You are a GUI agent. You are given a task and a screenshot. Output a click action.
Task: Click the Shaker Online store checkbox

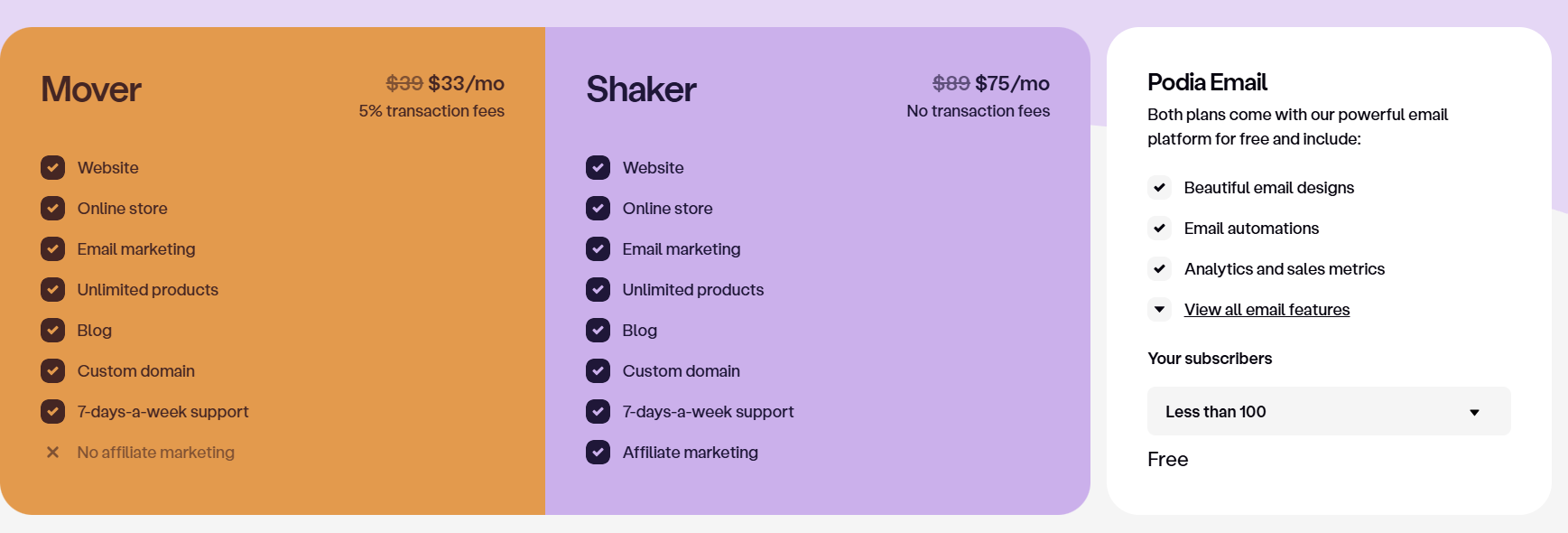(x=598, y=208)
